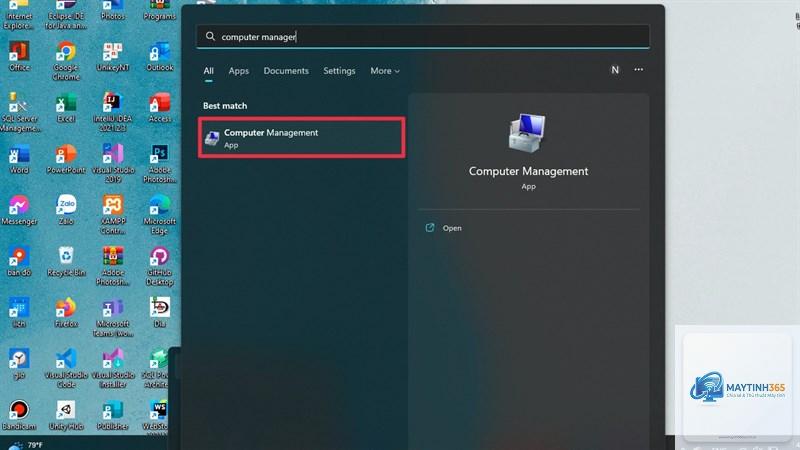Screen dimensions: 800x450
Task: Select Computer Management best match result
Action: click(302, 138)
